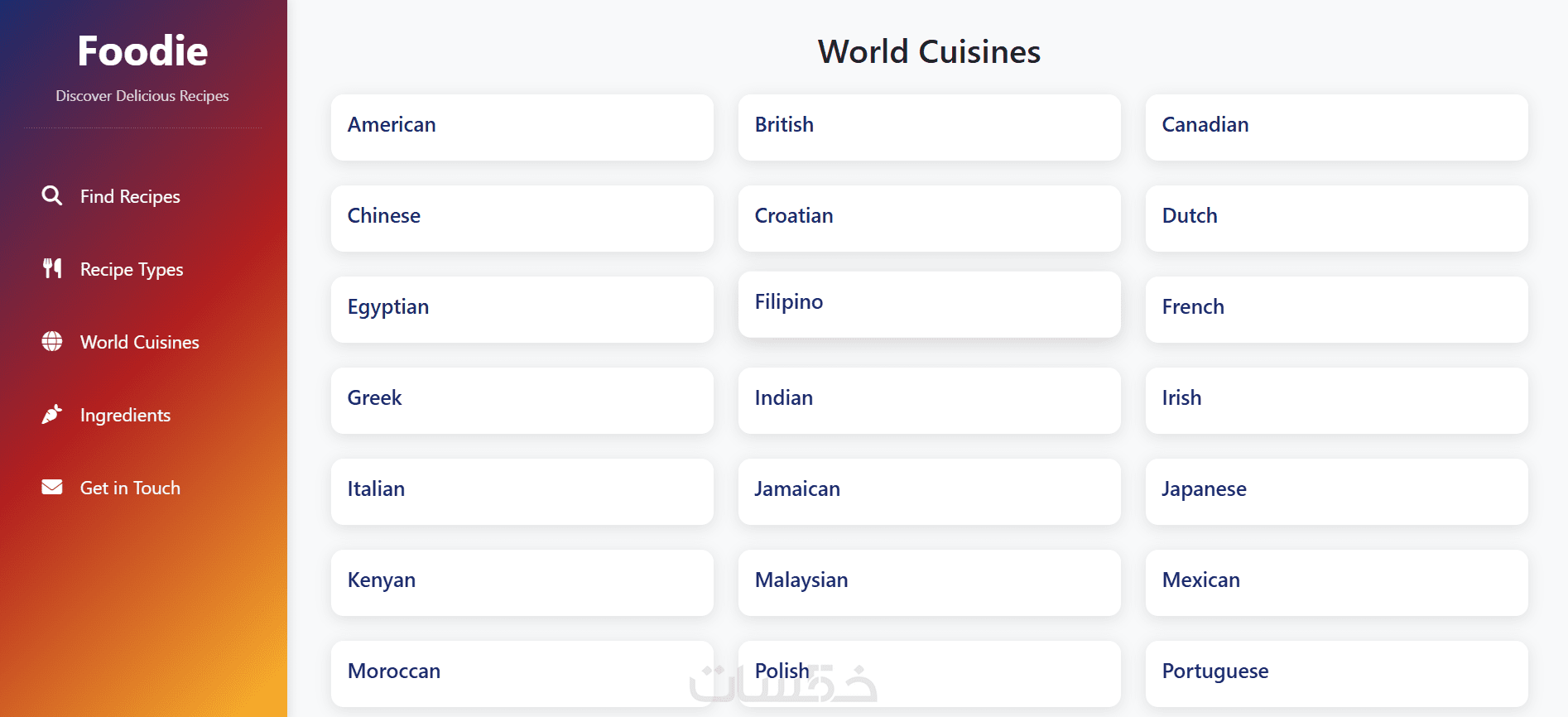Click the globe icon in sidebar
The width and height of the screenshot is (1568, 717).
(x=52, y=341)
